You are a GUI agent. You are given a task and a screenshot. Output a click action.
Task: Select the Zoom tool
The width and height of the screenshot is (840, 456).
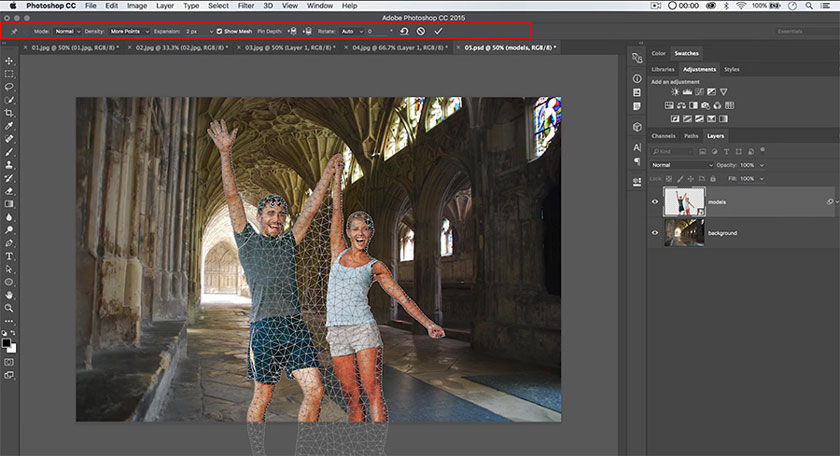pos(9,308)
